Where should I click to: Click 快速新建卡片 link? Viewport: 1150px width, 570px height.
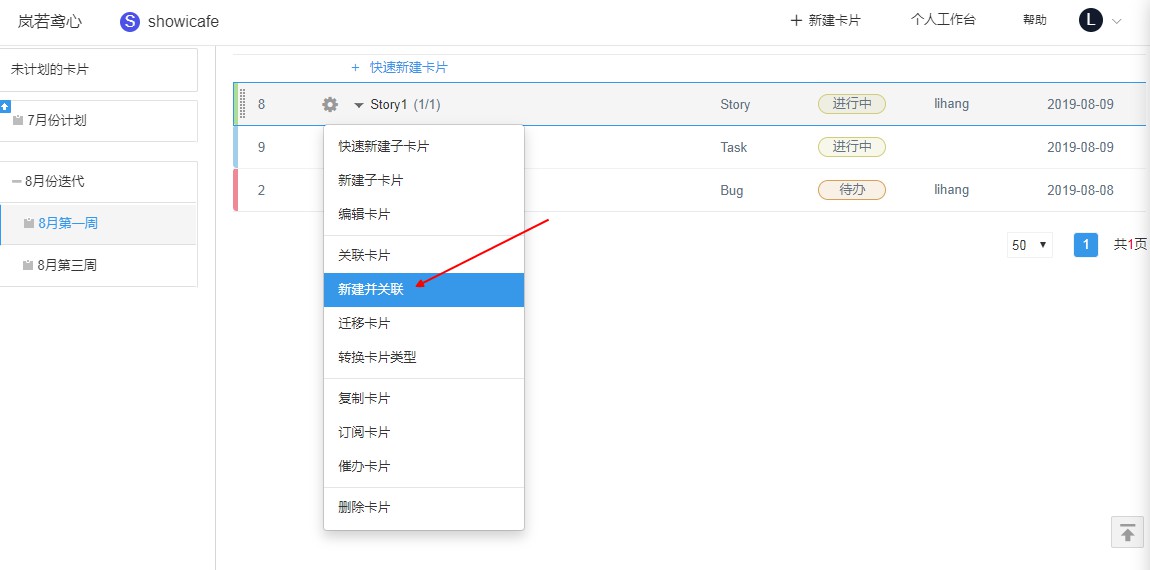pyautogui.click(x=409, y=67)
